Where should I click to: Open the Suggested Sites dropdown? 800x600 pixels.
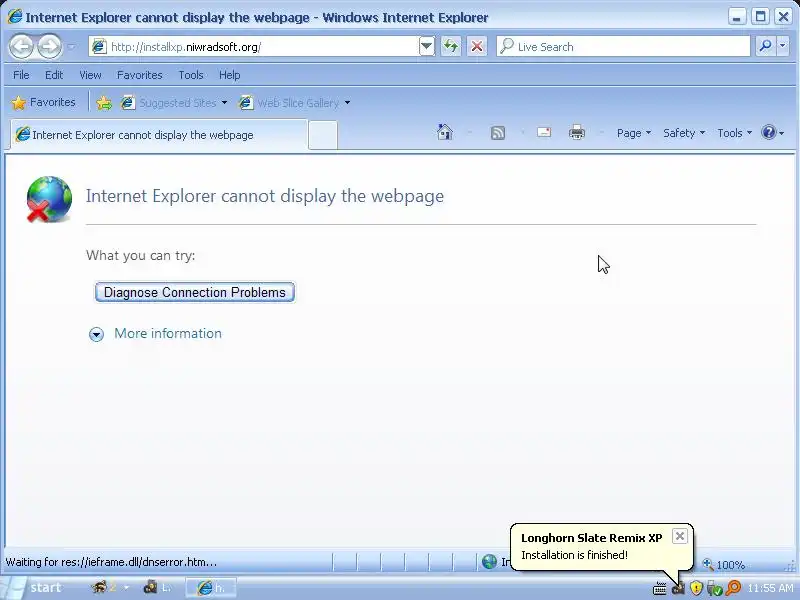(x=174, y=103)
